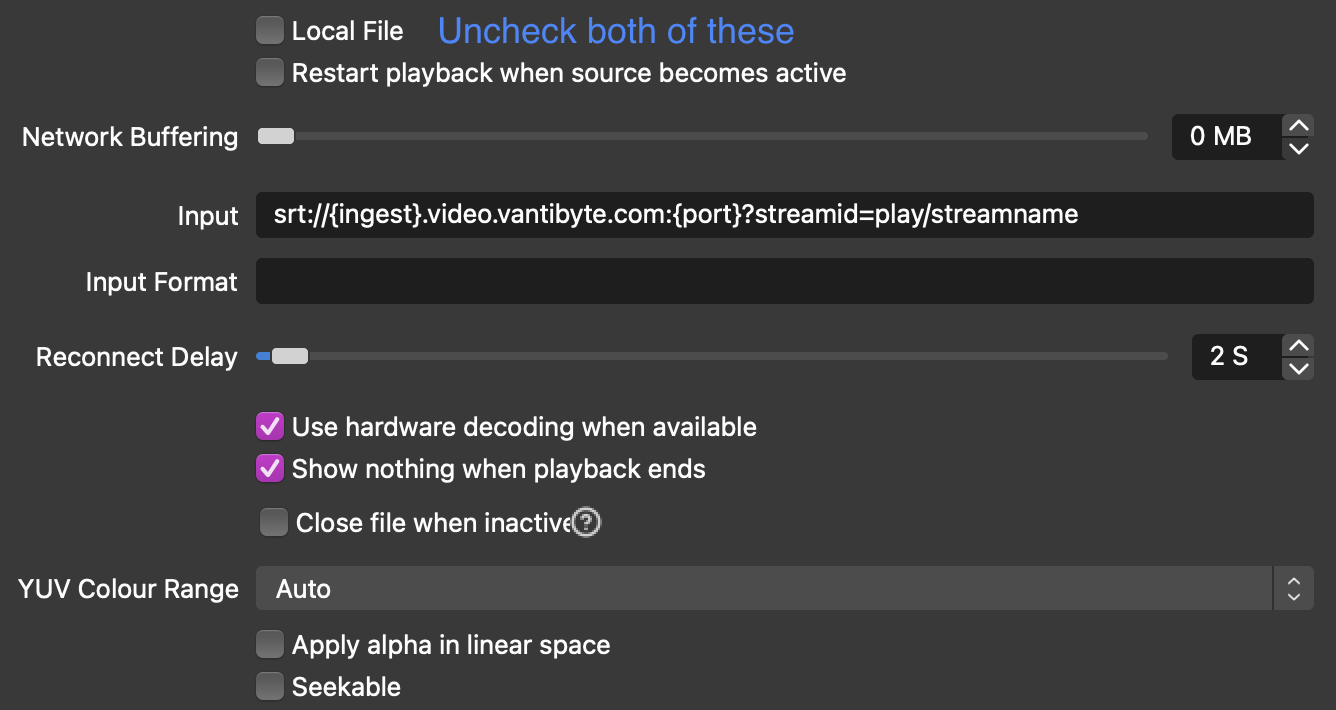Select the Auto colour range option

(302, 588)
